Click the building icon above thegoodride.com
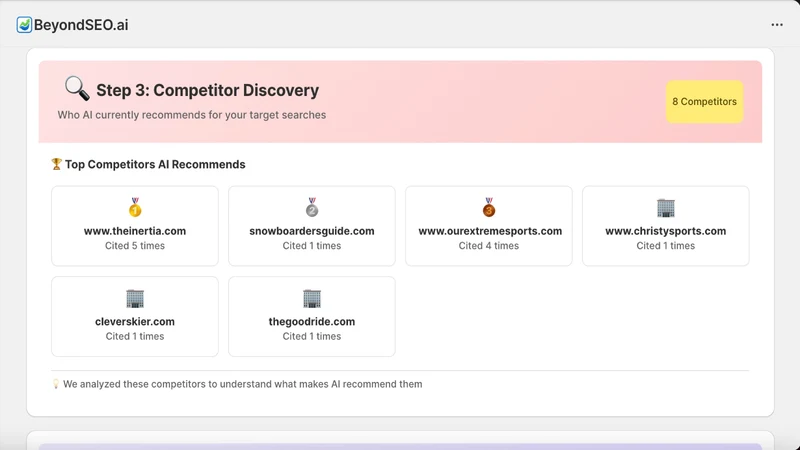The height and width of the screenshot is (450, 800). click(312, 298)
